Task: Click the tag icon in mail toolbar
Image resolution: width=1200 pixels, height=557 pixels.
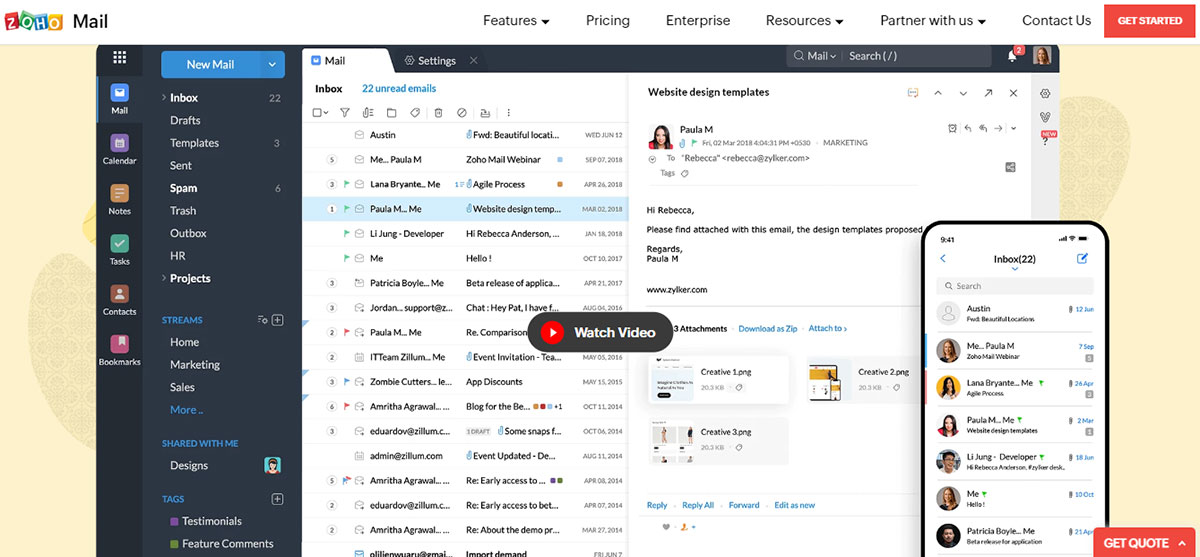Action: click(414, 113)
